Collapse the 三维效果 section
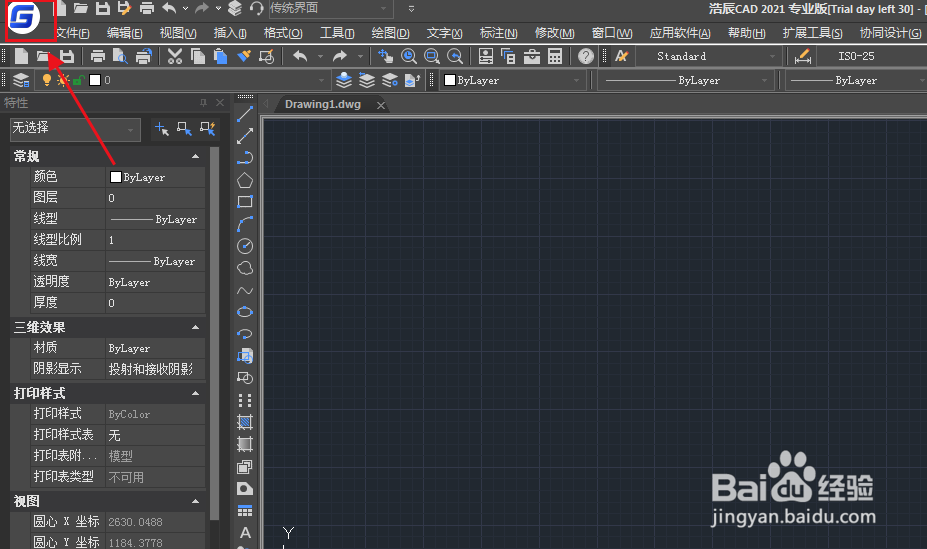 [x=195, y=327]
